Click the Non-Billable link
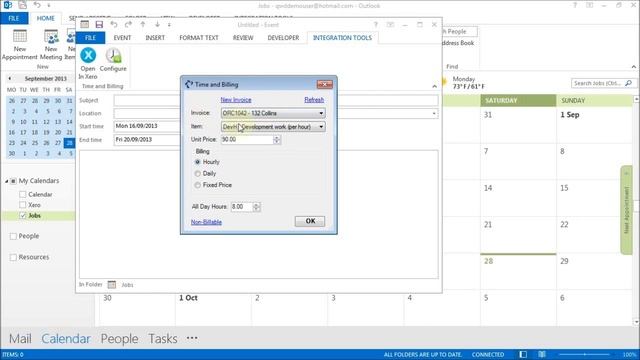 click(206, 222)
